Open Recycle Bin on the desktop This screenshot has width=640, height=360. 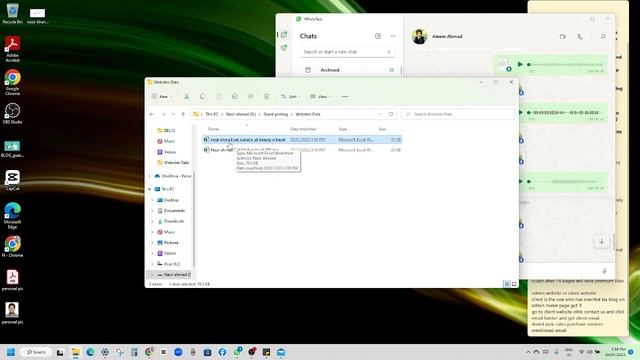click(x=13, y=13)
